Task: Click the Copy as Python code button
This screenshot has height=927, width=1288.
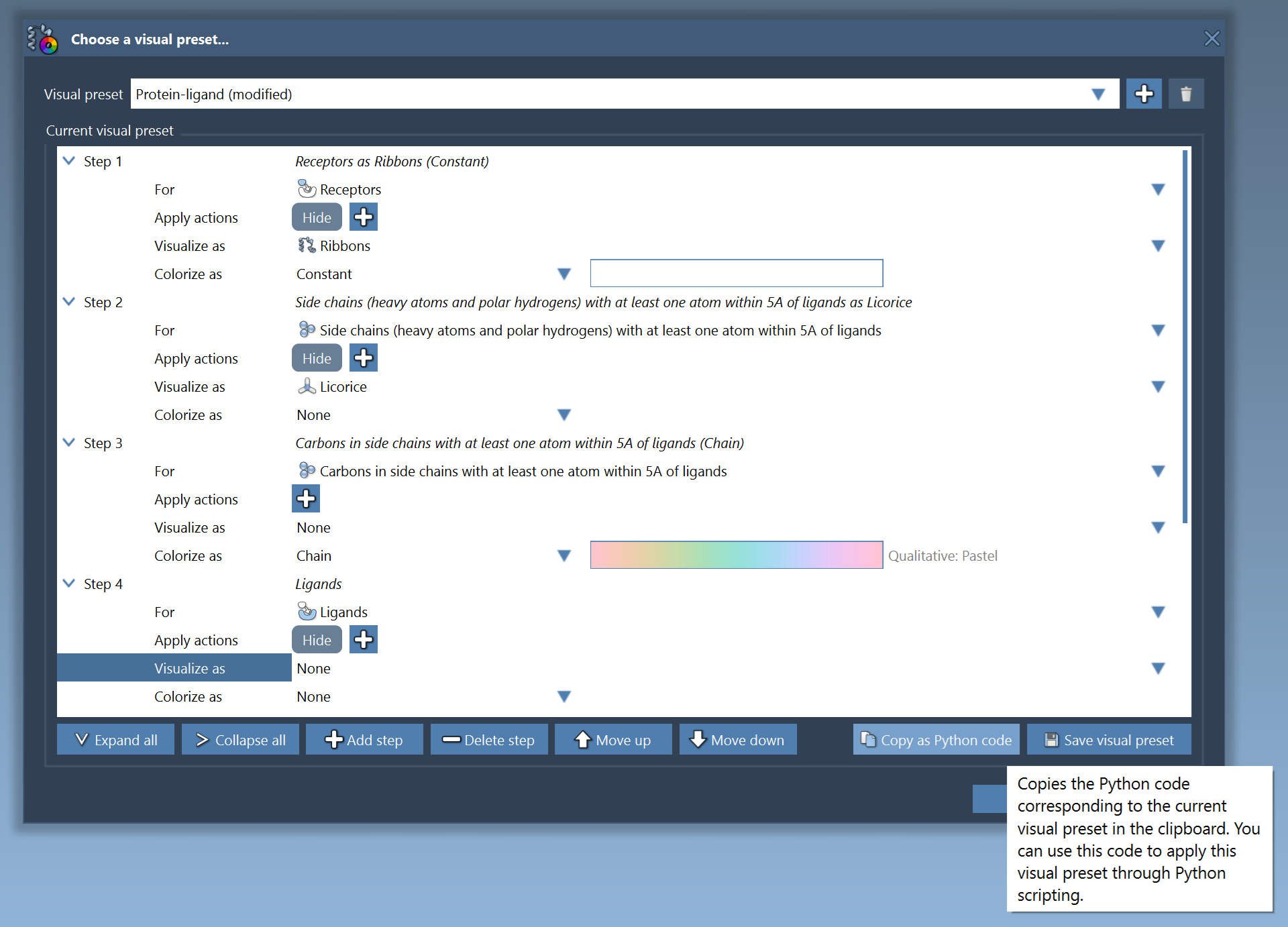Action: coord(935,739)
